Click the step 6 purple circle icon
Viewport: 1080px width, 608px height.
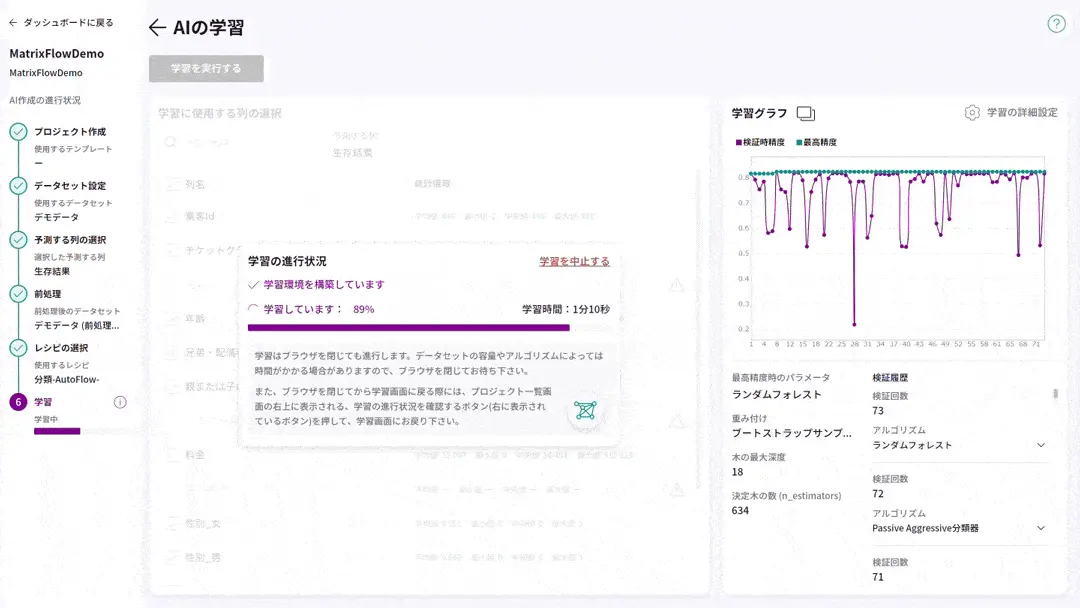(x=18, y=402)
